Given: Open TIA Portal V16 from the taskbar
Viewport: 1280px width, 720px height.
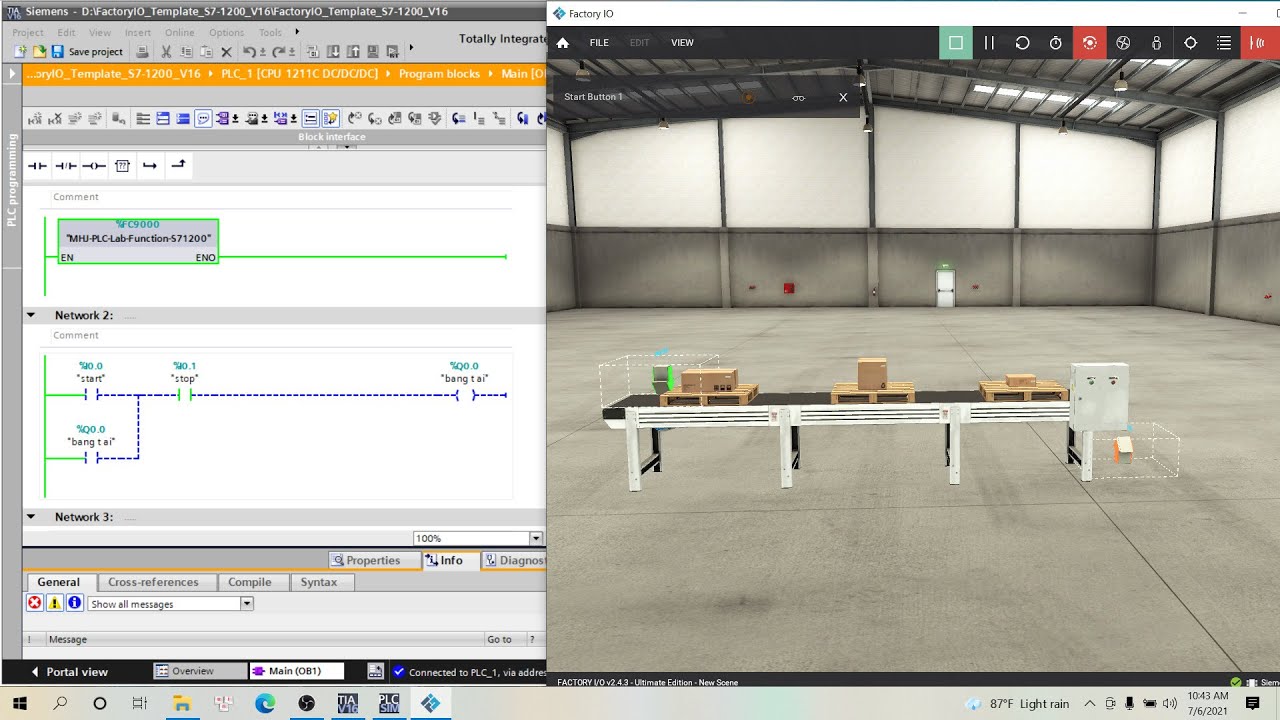Looking at the screenshot, I should (347, 703).
